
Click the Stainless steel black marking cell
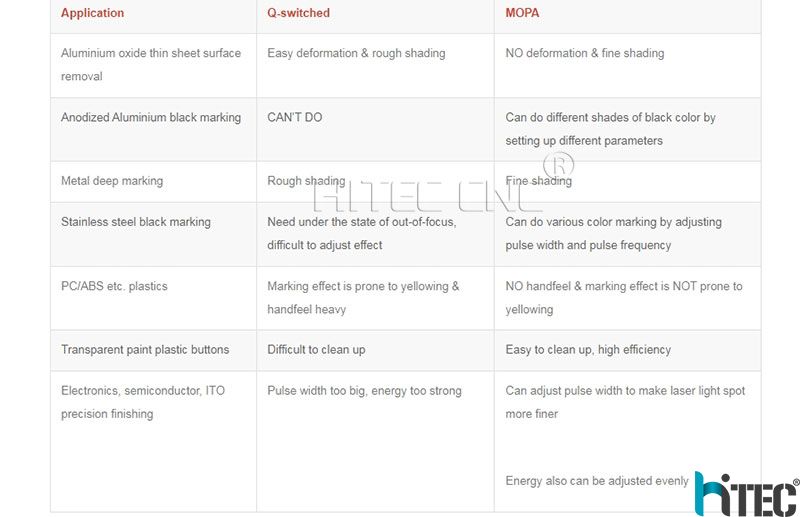click(x=136, y=222)
